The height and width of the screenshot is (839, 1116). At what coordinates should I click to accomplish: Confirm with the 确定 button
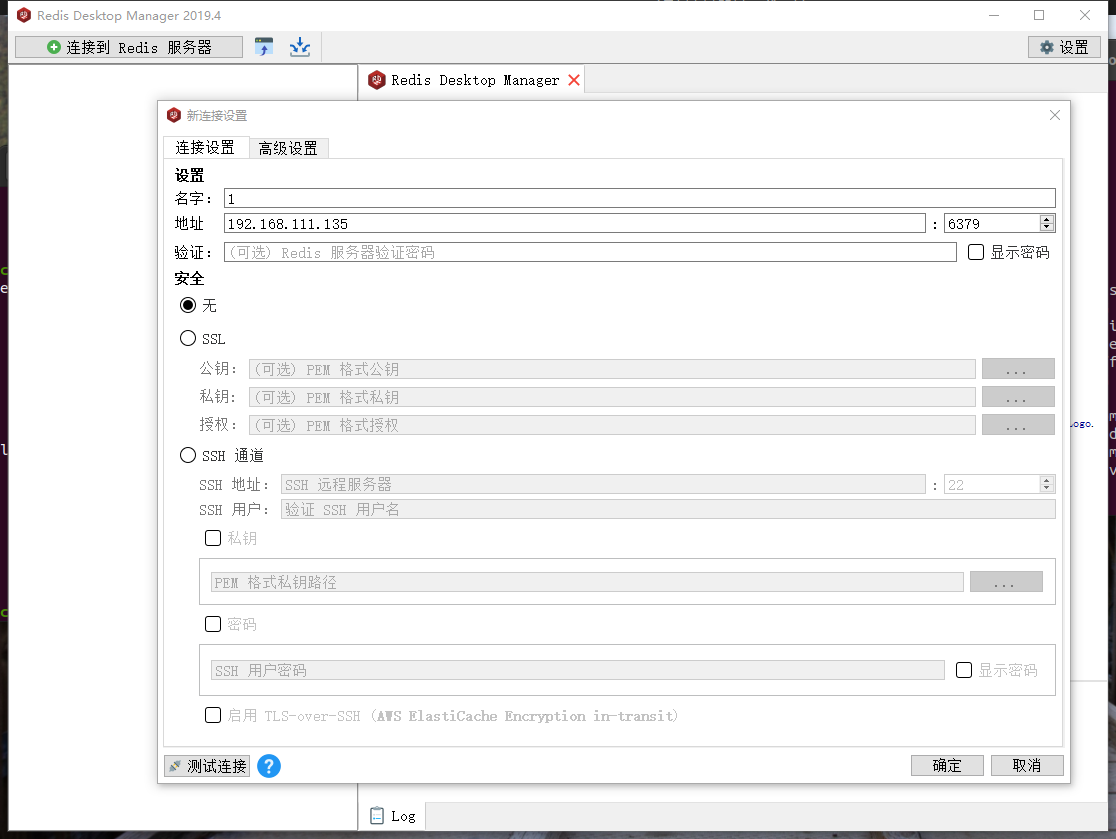[947, 765]
